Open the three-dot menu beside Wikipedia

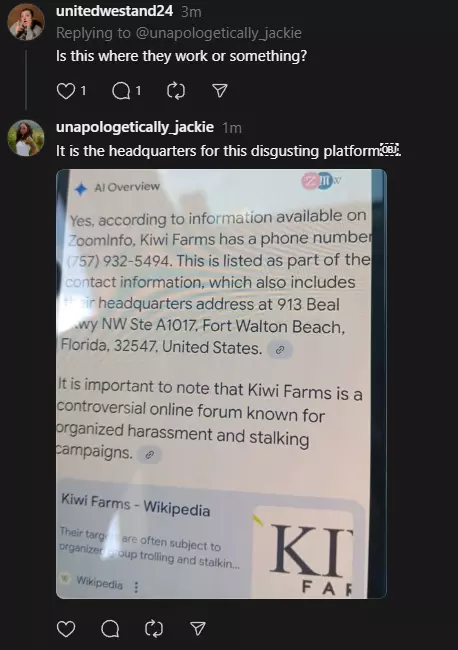136,587
